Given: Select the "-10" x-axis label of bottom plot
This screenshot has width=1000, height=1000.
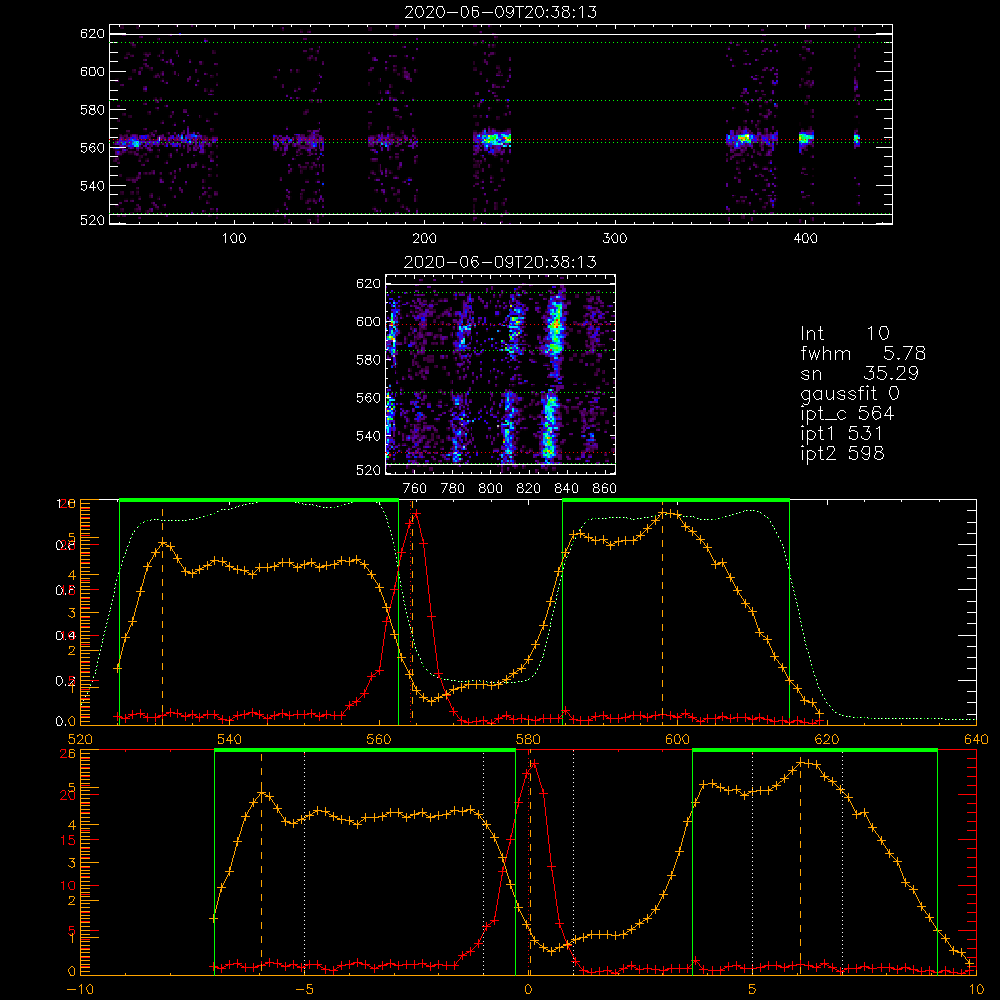Looking at the screenshot, I should coord(80,990).
